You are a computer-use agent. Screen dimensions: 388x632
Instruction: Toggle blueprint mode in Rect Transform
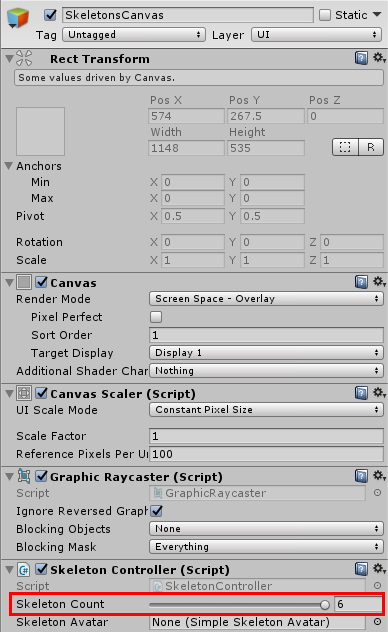[x=345, y=147]
